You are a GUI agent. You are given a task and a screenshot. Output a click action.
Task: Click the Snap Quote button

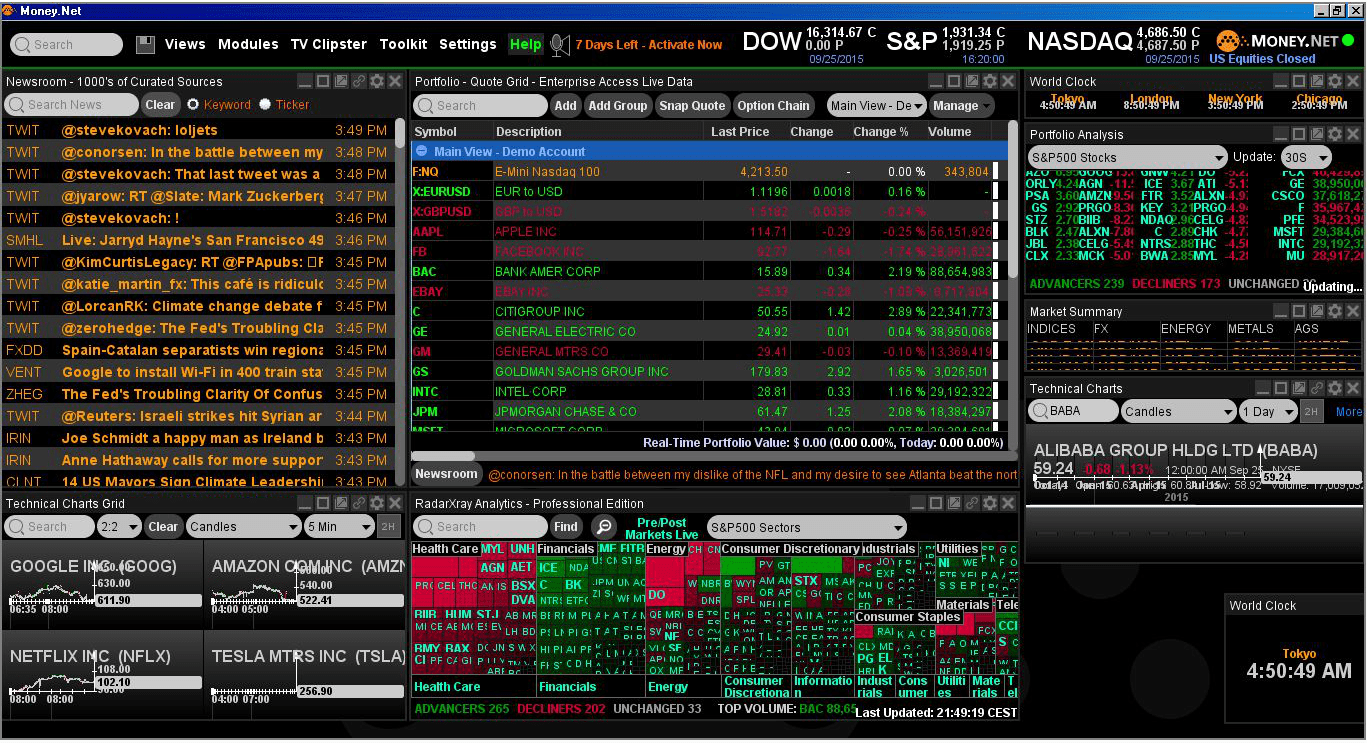click(x=692, y=105)
